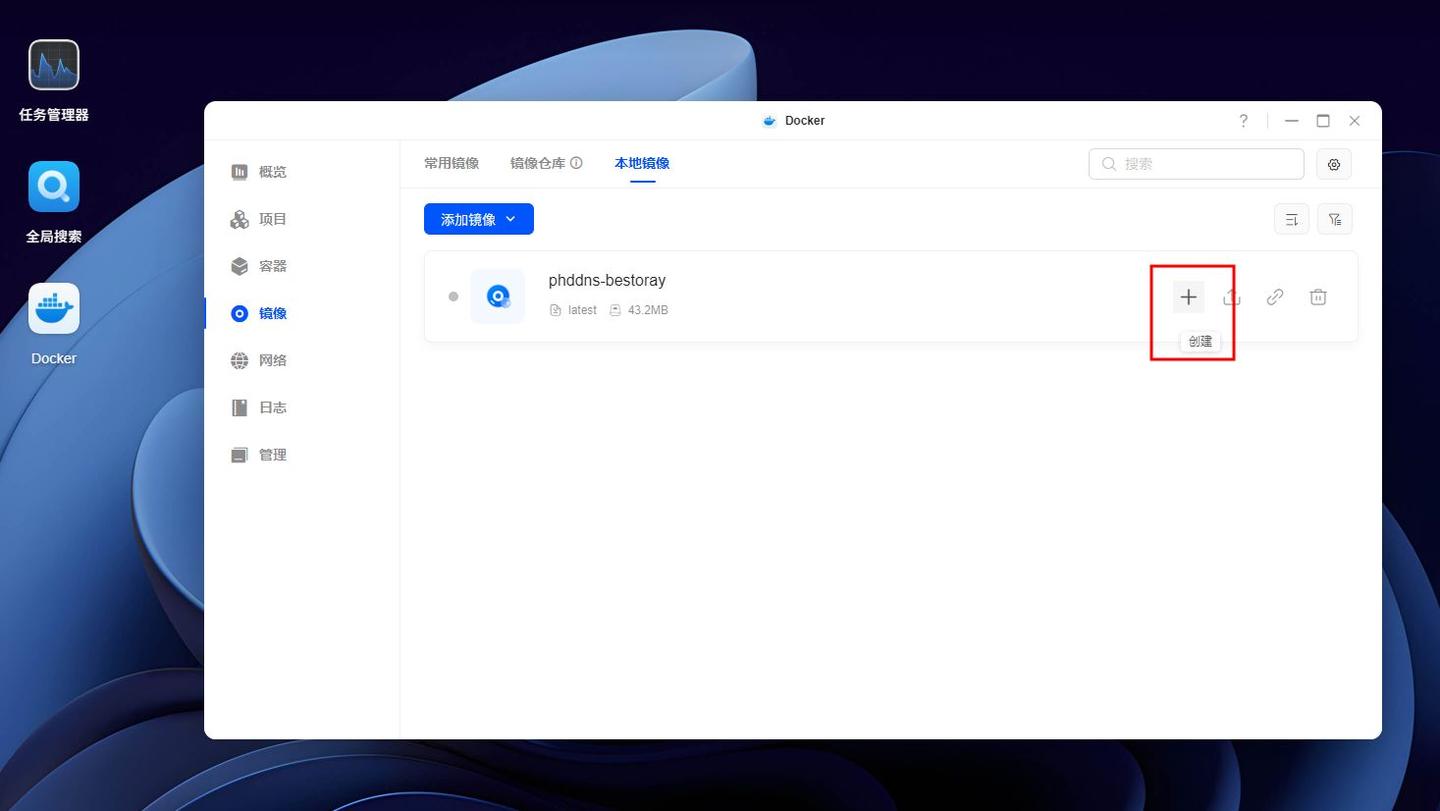This screenshot has width=1440, height=811.
Task: Go to 概览 in the sidebar
Action: (272, 172)
